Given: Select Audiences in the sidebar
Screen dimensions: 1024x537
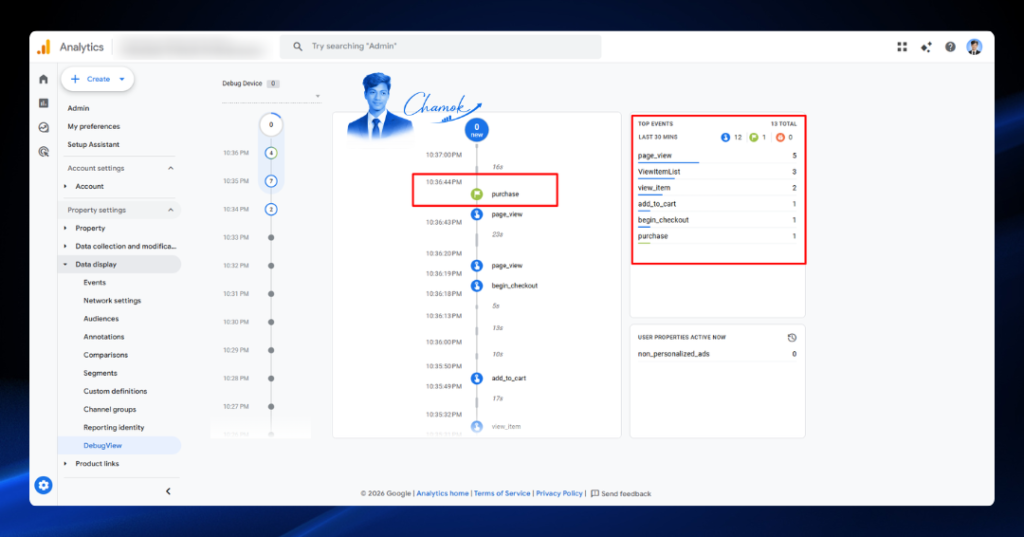Looking at the screenshot, I should click(101, 319).
